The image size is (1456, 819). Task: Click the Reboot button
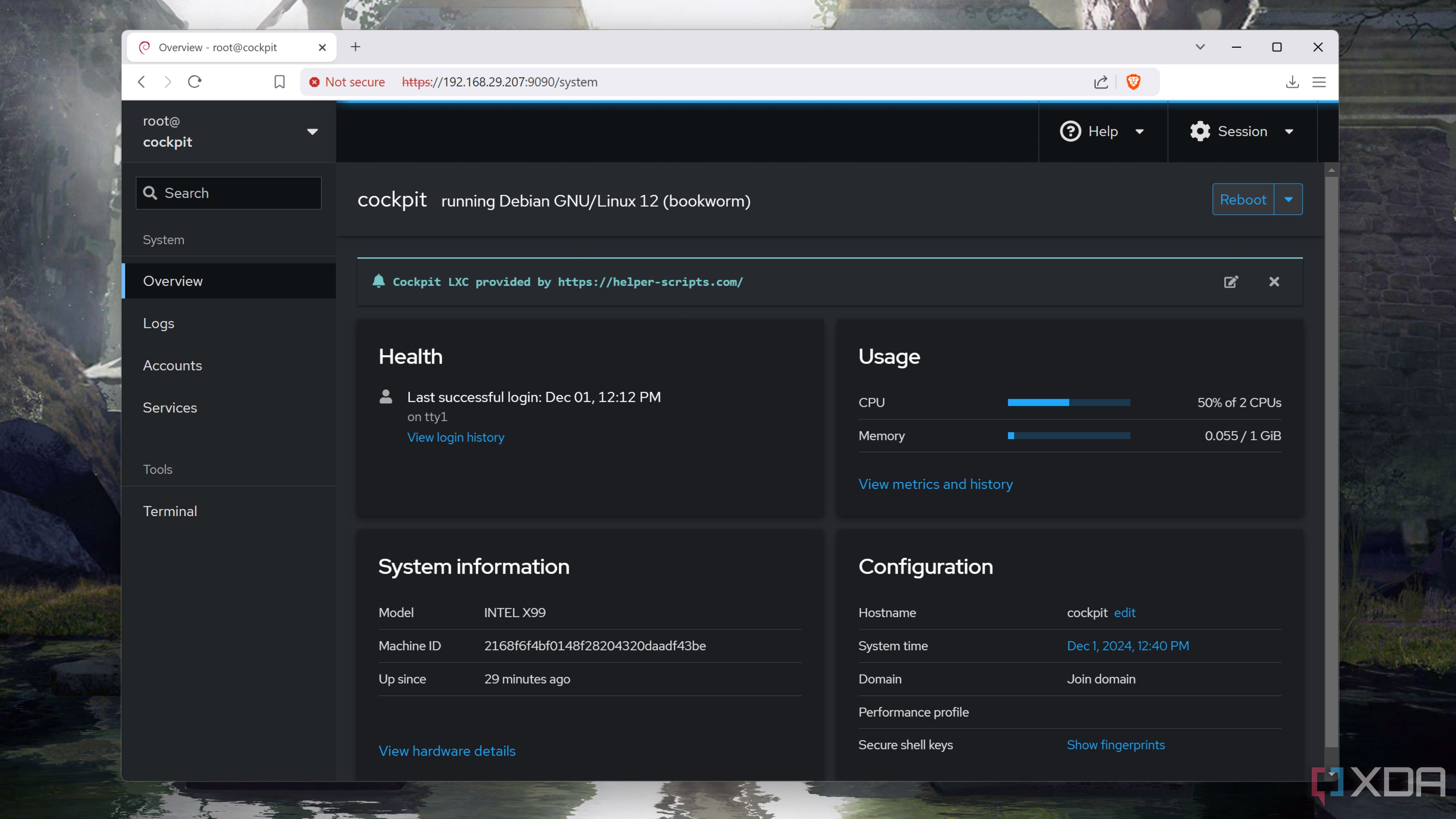[1243, 199]
